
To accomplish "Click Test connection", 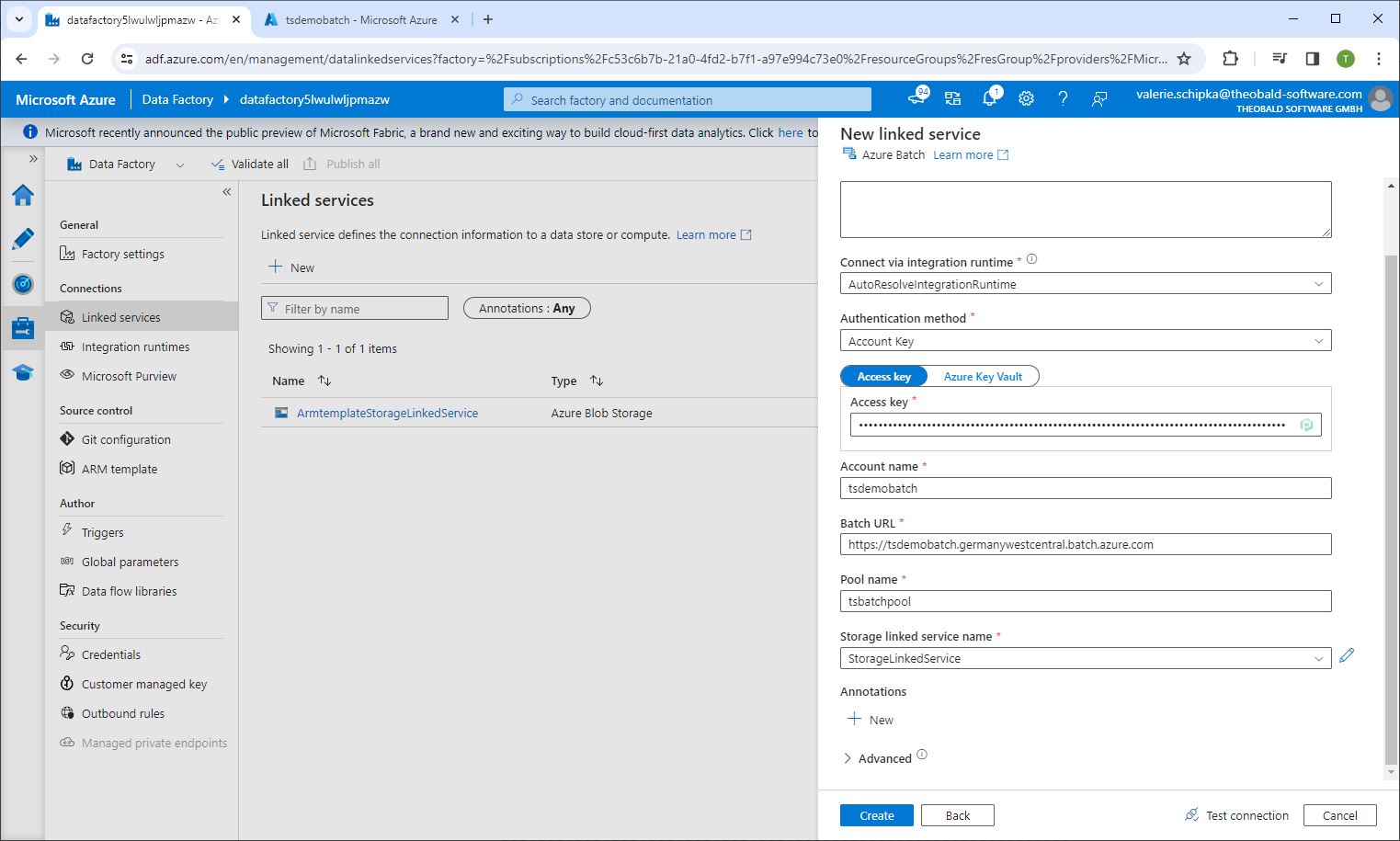I will point(1236,815).
